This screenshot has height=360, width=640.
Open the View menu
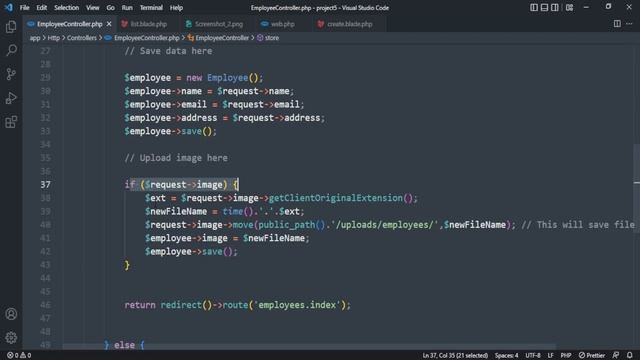(x=93, y=7)
